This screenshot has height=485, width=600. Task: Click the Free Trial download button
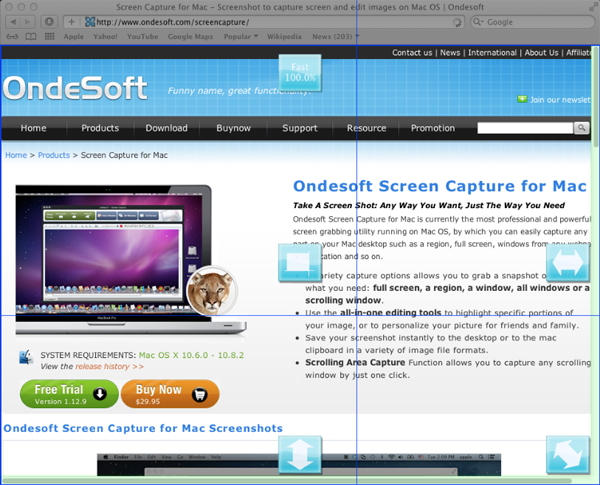tap(69, 394)
